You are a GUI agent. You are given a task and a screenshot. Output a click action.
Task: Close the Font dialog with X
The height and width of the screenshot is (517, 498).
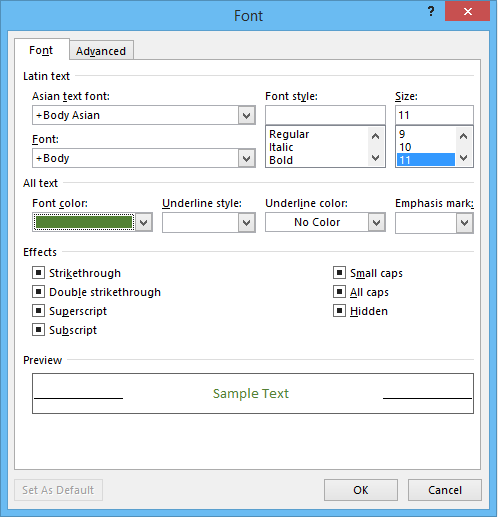coord(467,12)
